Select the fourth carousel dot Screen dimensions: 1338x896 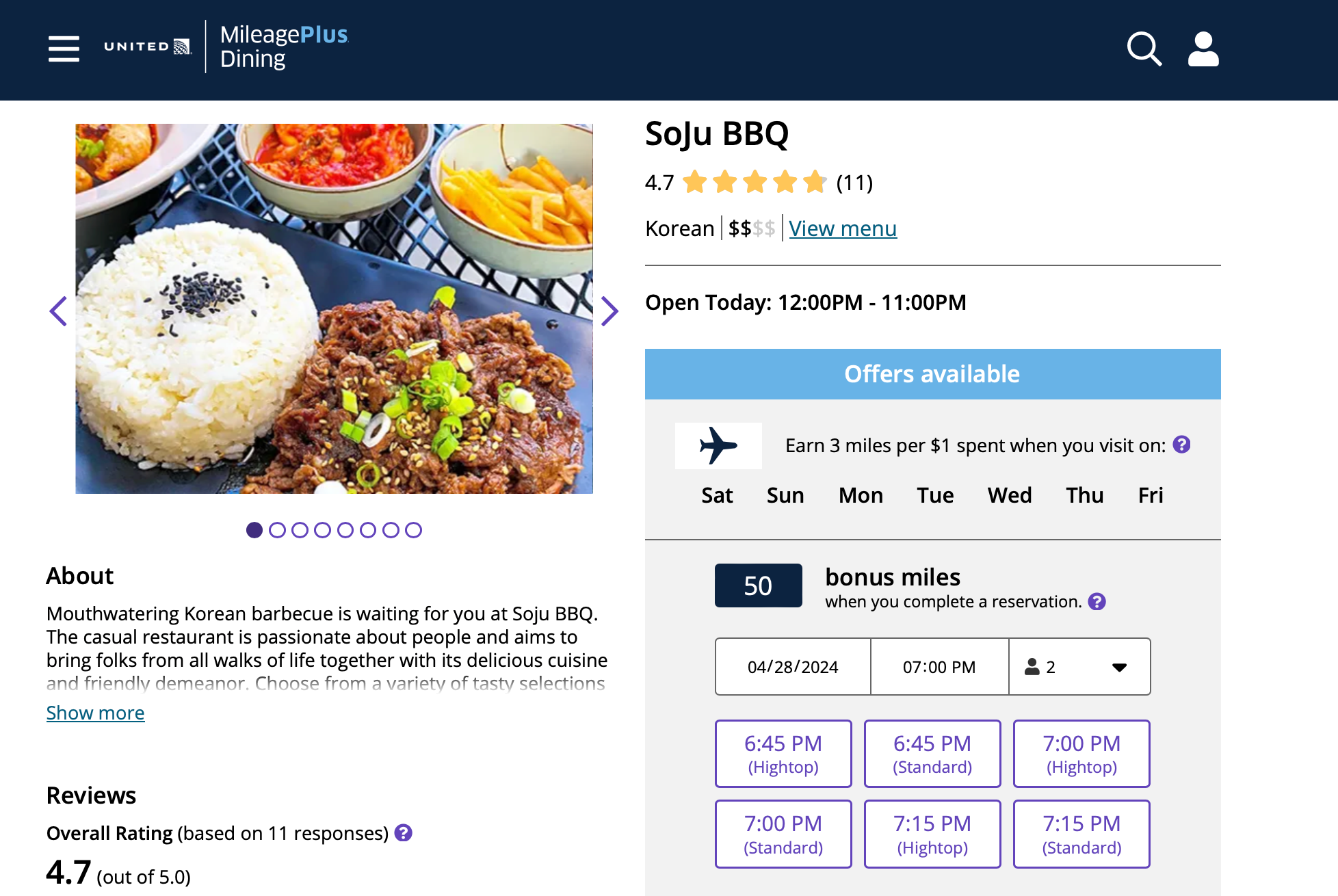coord(322,530)
